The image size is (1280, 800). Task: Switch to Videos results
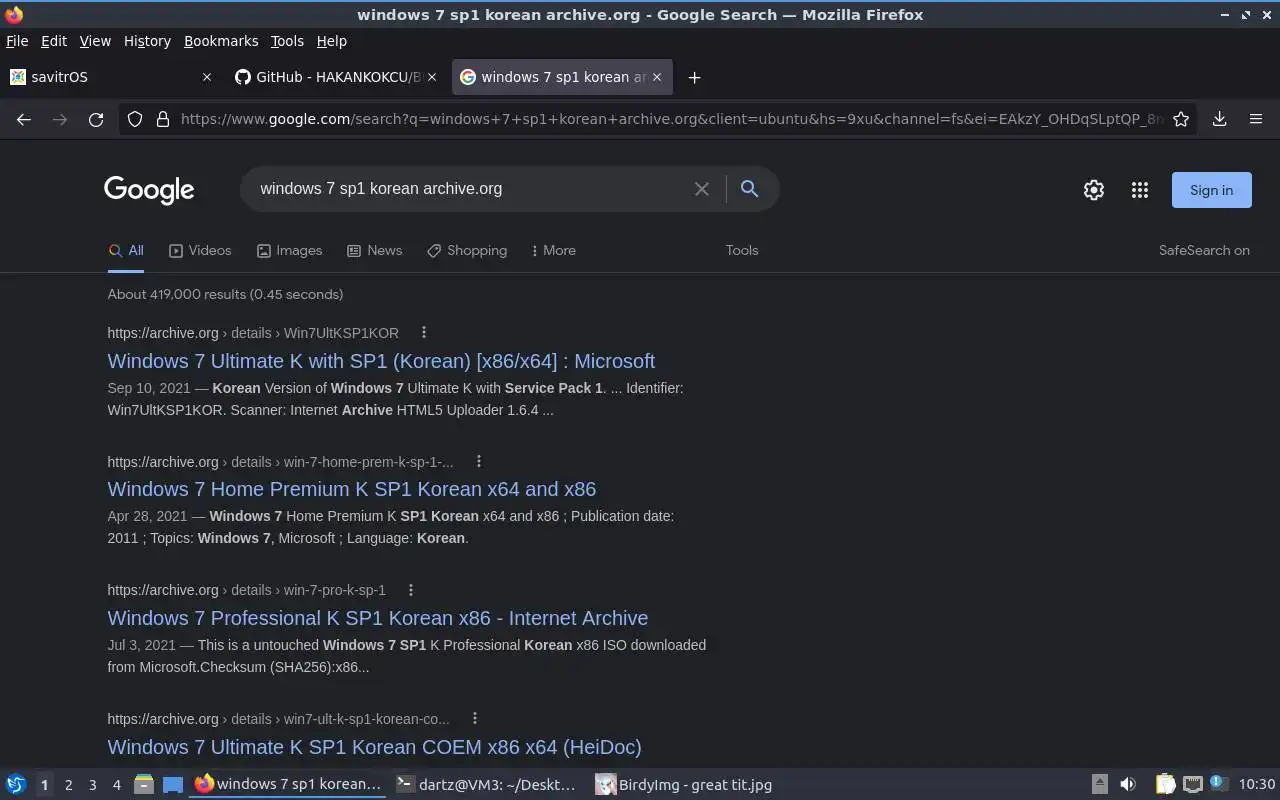pyautogui.click(x=200, y=251)
